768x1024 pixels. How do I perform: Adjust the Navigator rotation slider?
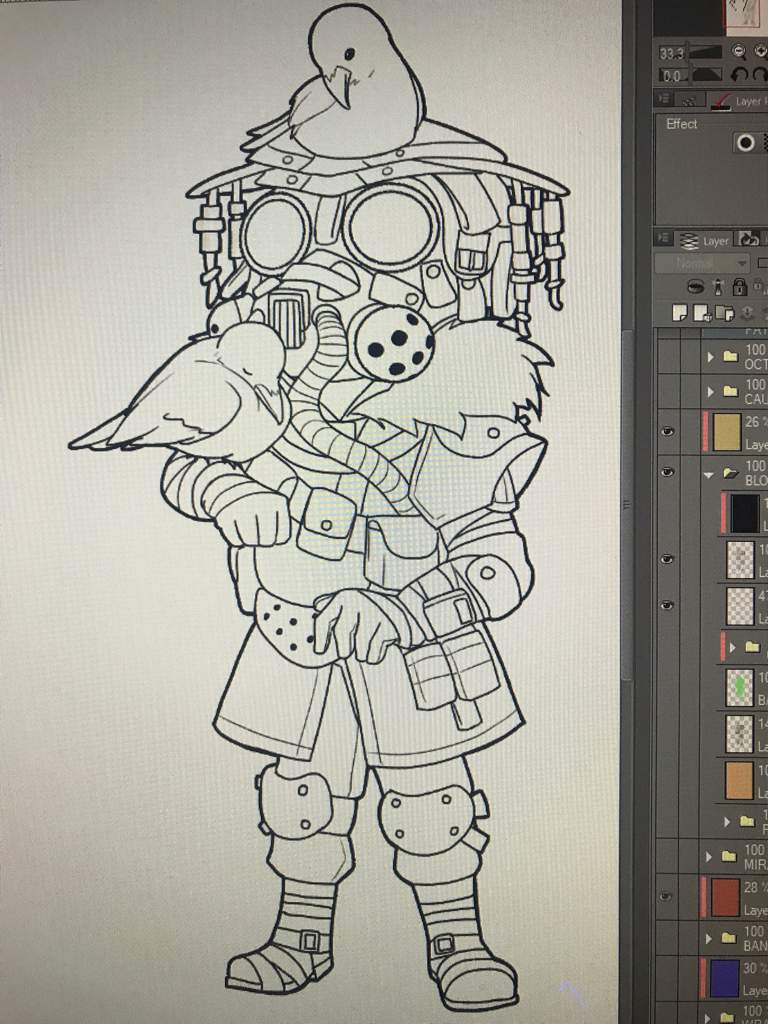coord(707,75)
